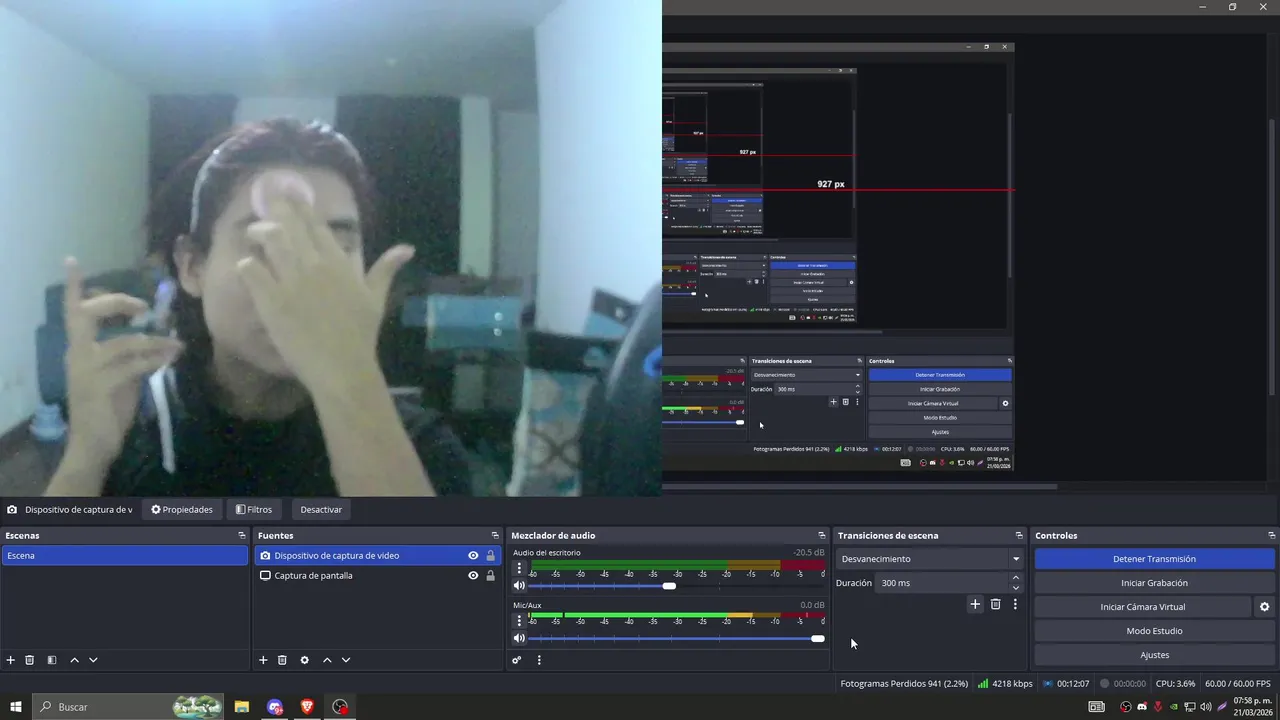This screenshot has width=1280, height=720.
Task: Open Discord tray icon
Action: point(1142,707)
